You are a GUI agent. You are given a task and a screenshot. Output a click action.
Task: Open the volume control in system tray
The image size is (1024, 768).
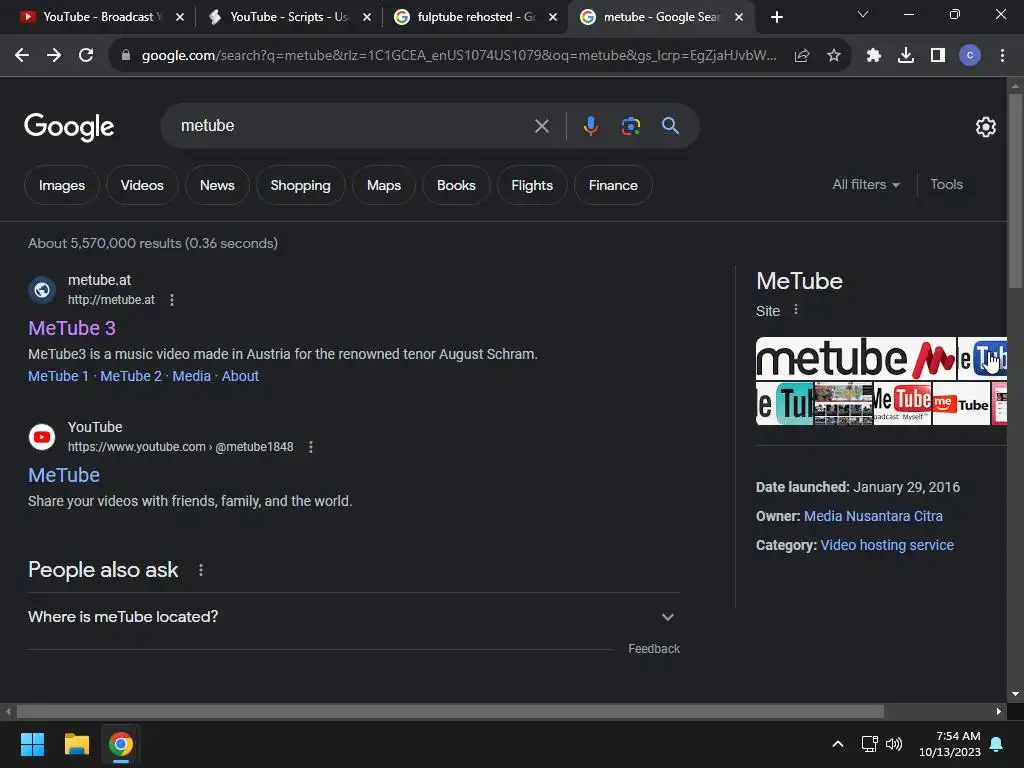[894, 744]
